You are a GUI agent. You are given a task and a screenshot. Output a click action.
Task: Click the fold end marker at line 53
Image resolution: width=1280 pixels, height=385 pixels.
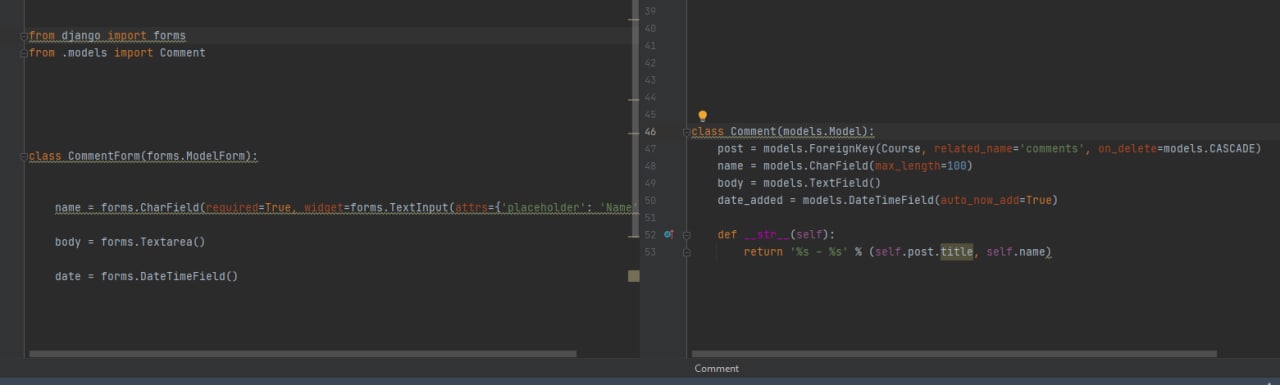[687, 252]
